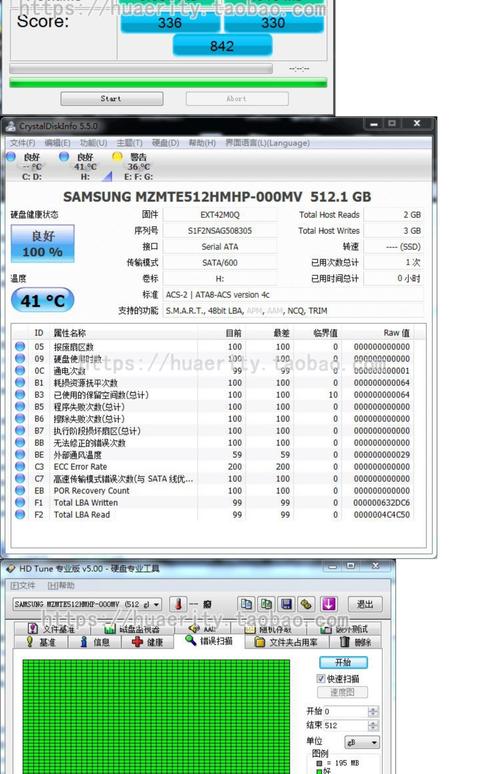Switch to the 文件夹占用率 folder usage tab
Viewport: 500px width, 774px height.
point(286,642)
